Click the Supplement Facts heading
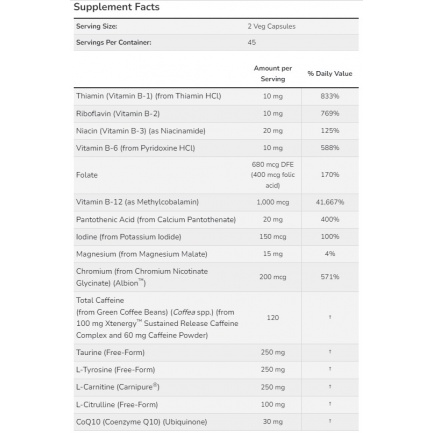The width and height of the screenshot is (433, 433). pyautogui.click(x=116, y=7)
